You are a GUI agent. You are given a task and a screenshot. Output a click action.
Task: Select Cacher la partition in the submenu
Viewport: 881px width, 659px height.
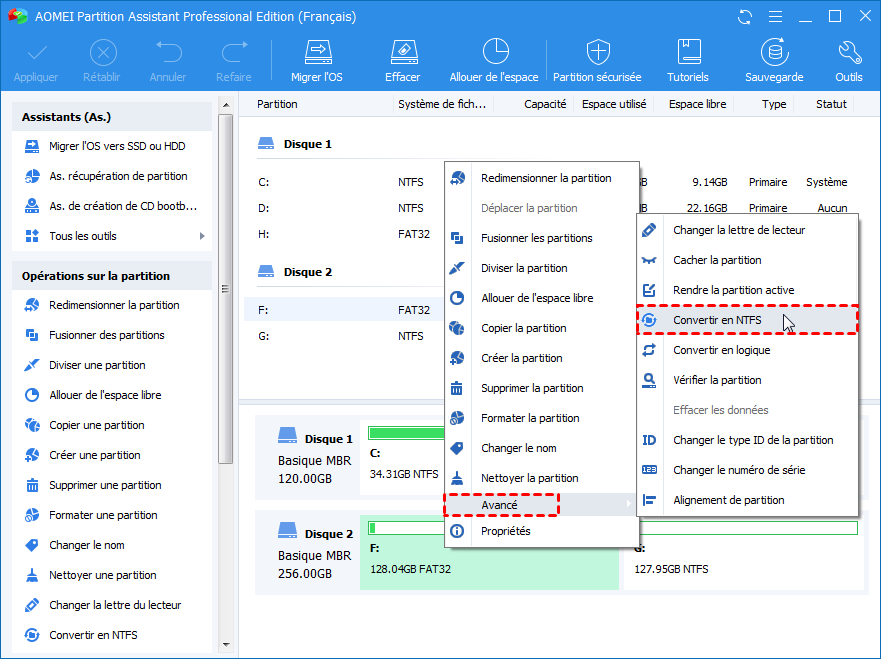[x=747, y=260]
